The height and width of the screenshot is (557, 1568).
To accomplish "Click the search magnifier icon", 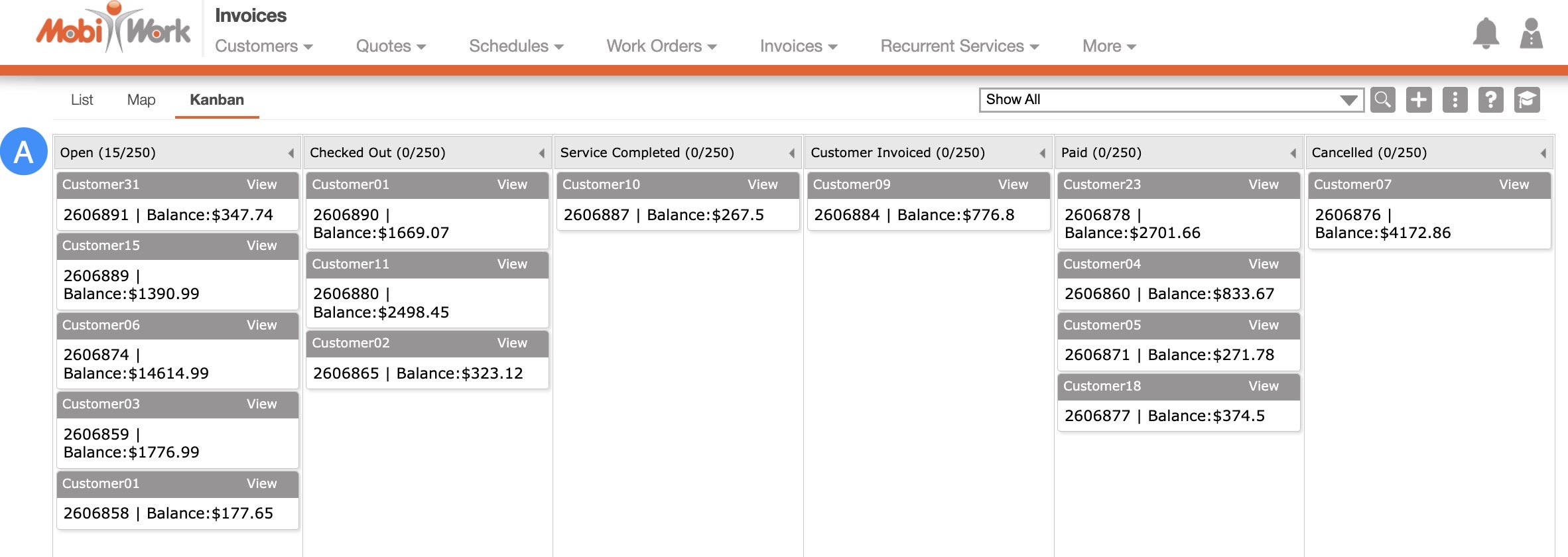I will point(1383,100).
